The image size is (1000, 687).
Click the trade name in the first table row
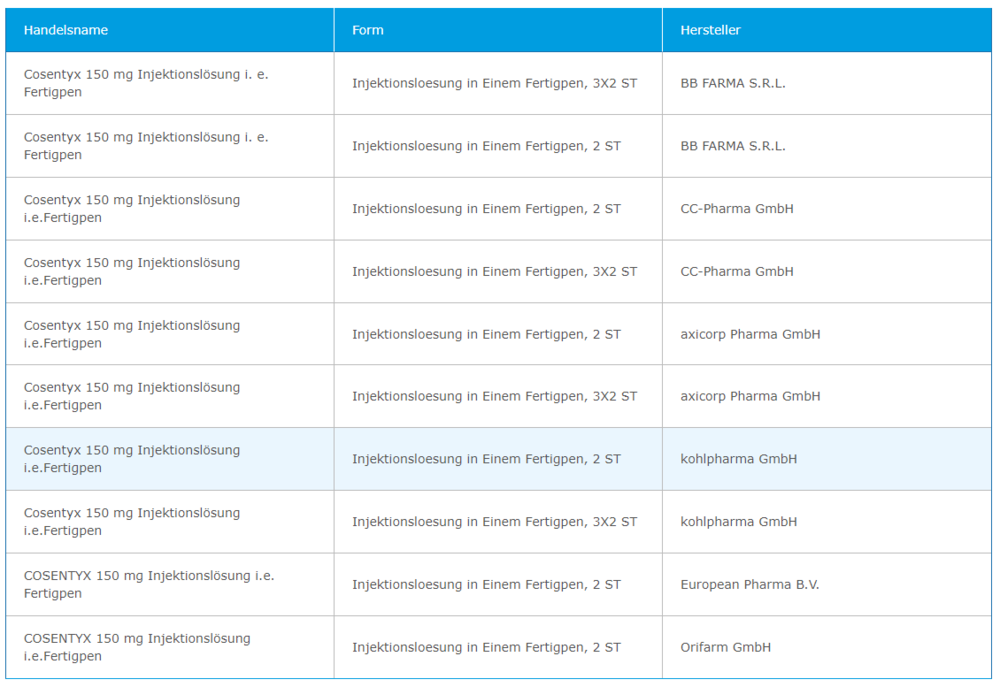click(x=146, y=83)
